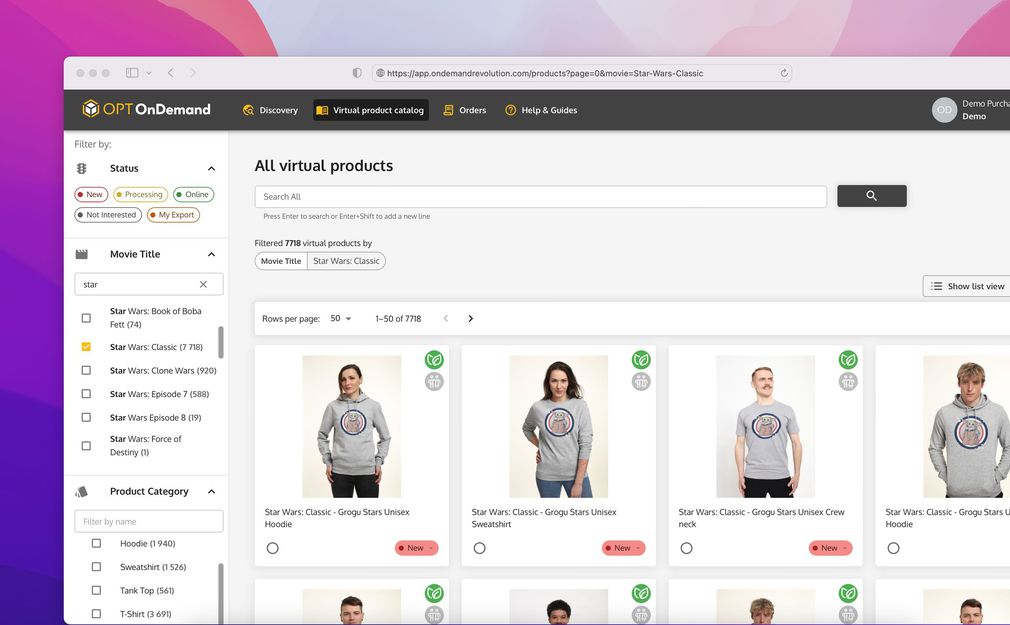Click the browser back arrow
Viewport: 1010px width, 625px height.
tap(171, 73)
